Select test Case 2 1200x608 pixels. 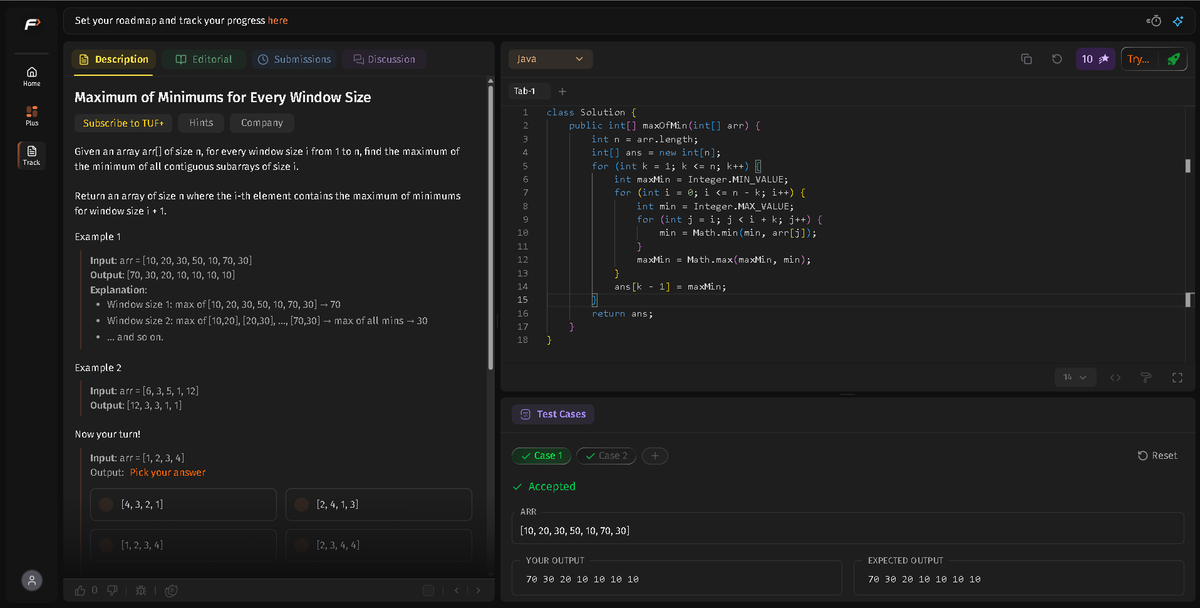(606, 456)
